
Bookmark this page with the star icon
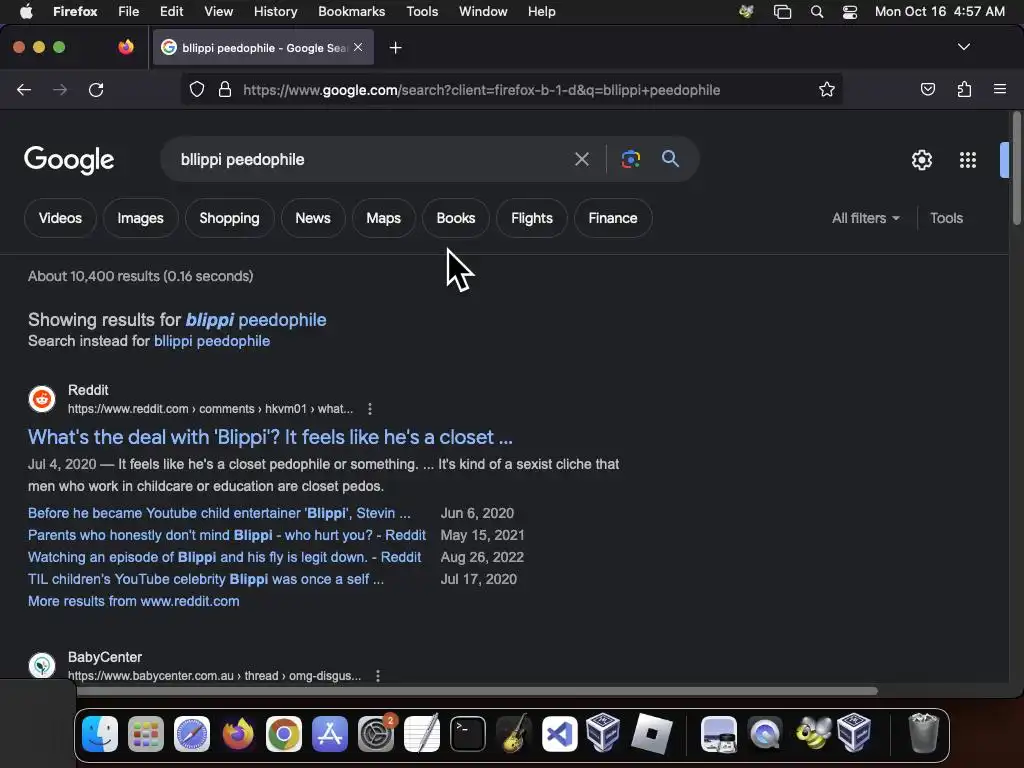point(827,89)
